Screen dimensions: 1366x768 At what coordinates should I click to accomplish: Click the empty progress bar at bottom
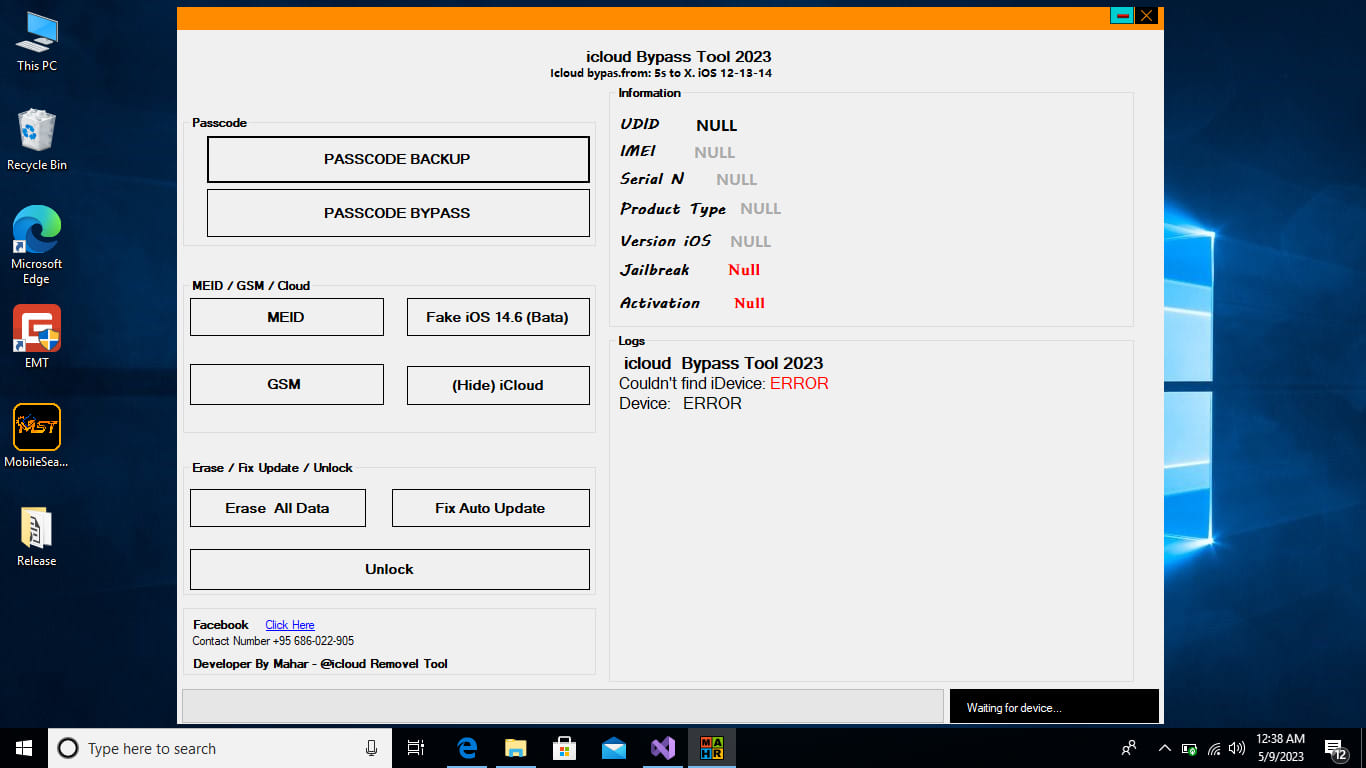click(563, 706)
